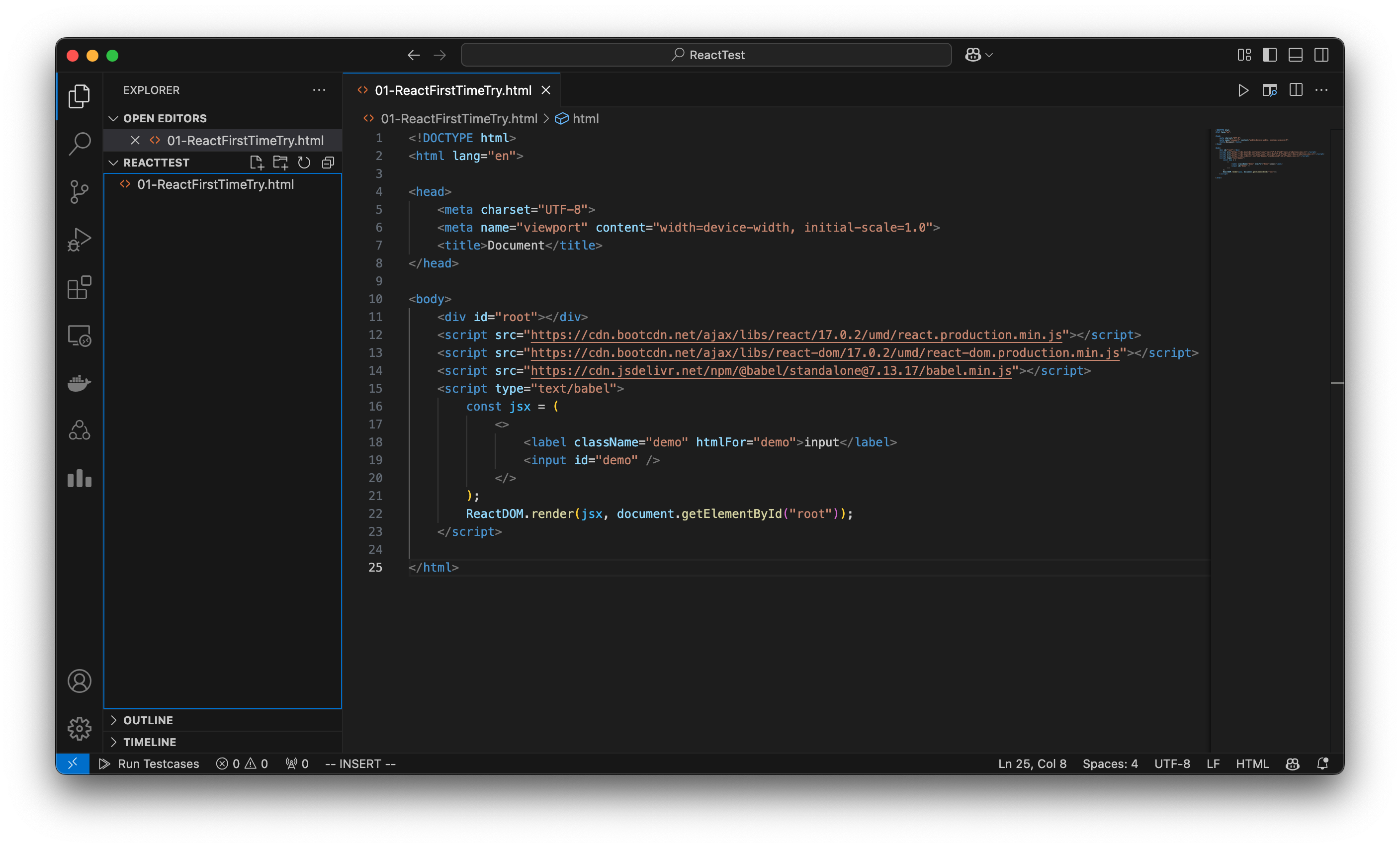Open the Run and Debug view

tap(79, 239)
